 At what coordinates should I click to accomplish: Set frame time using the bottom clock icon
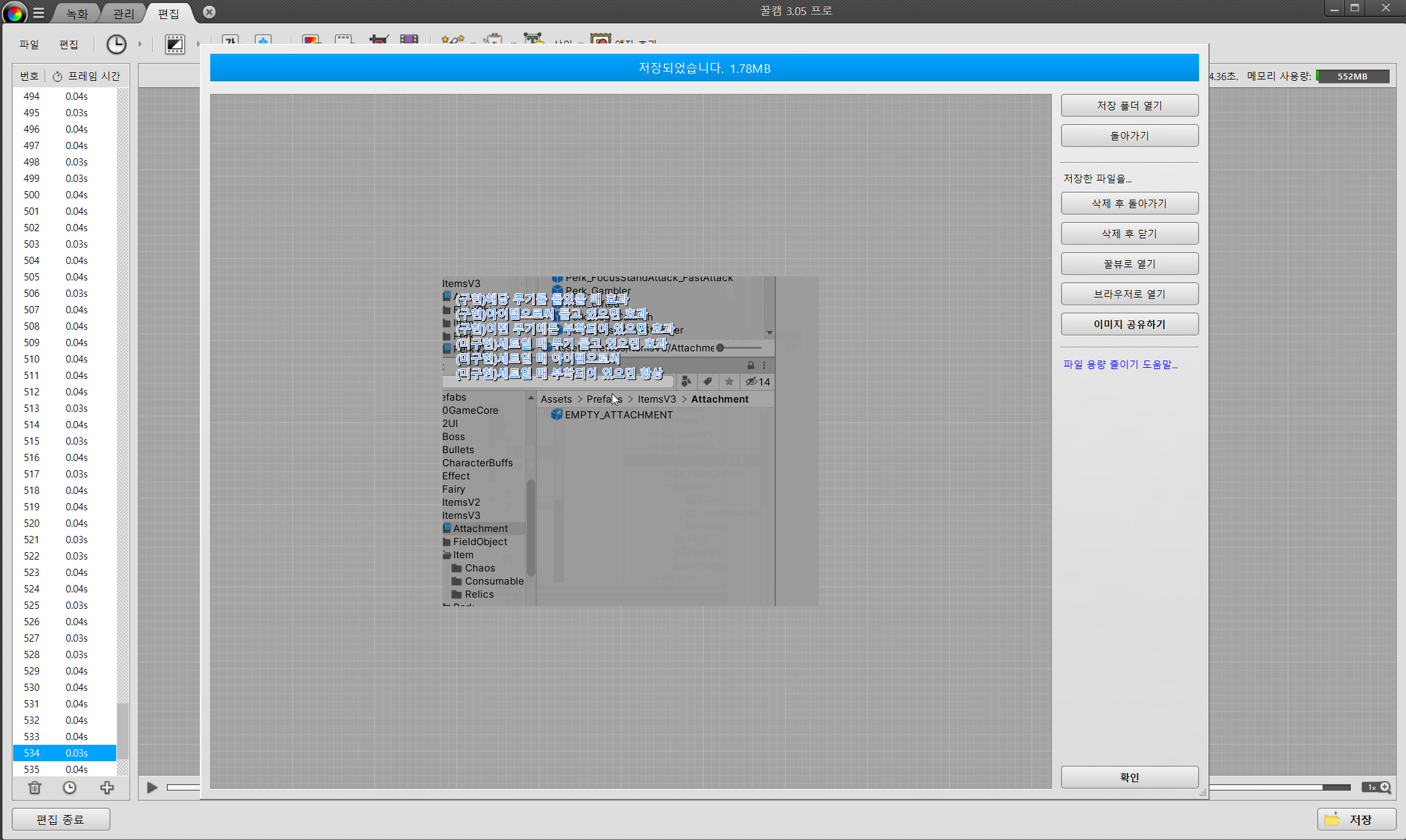pyautogui.click(x=70, y=787)
